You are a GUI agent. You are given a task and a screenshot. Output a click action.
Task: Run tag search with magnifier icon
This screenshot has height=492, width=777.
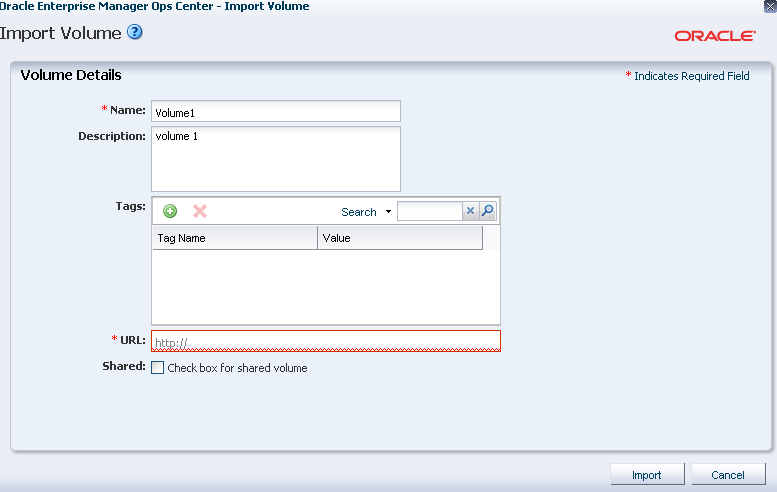click(488, 211)
